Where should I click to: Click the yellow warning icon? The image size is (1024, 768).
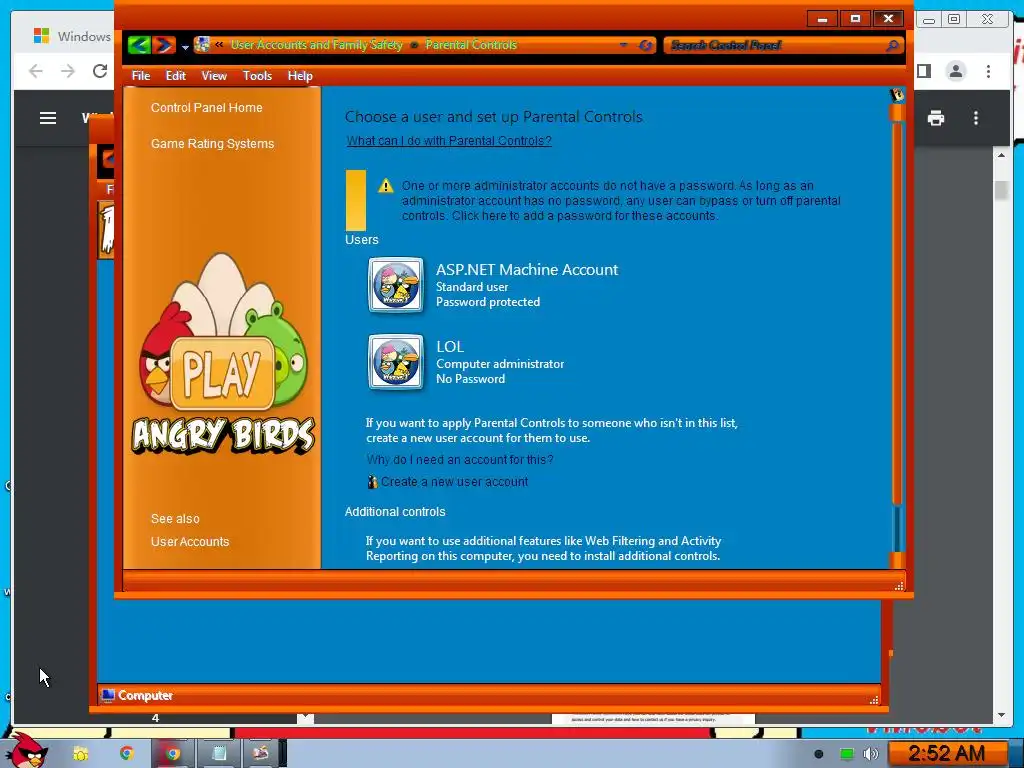click(x=386, y=186)
